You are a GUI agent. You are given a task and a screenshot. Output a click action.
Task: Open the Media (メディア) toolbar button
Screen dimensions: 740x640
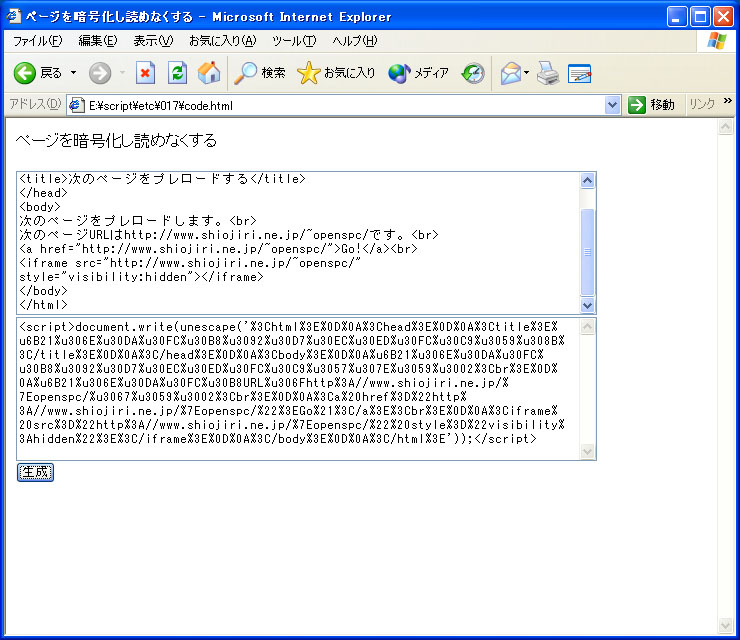418,73
